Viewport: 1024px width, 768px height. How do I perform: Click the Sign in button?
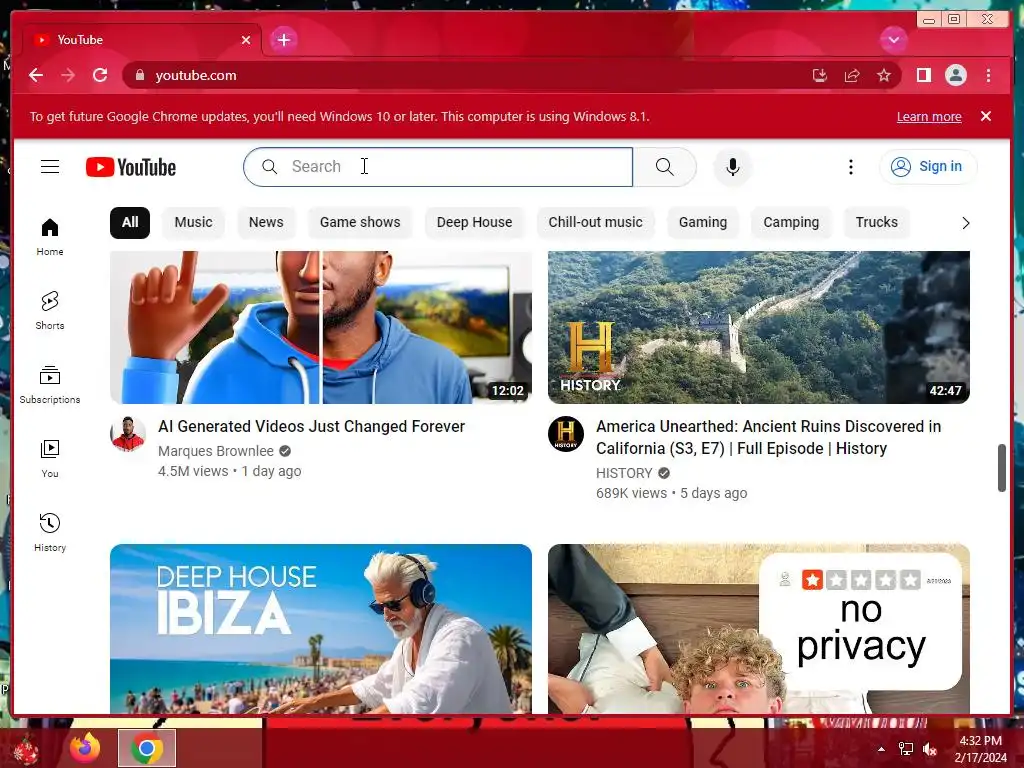928,167
